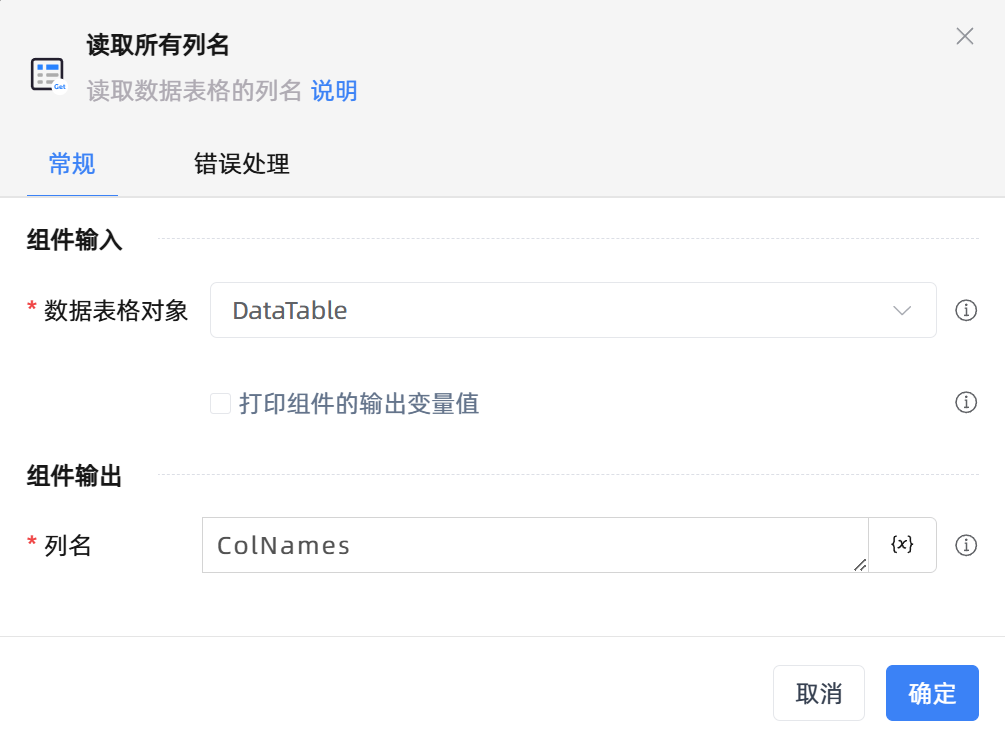Close the dialog with X icon

coord(965,36)
